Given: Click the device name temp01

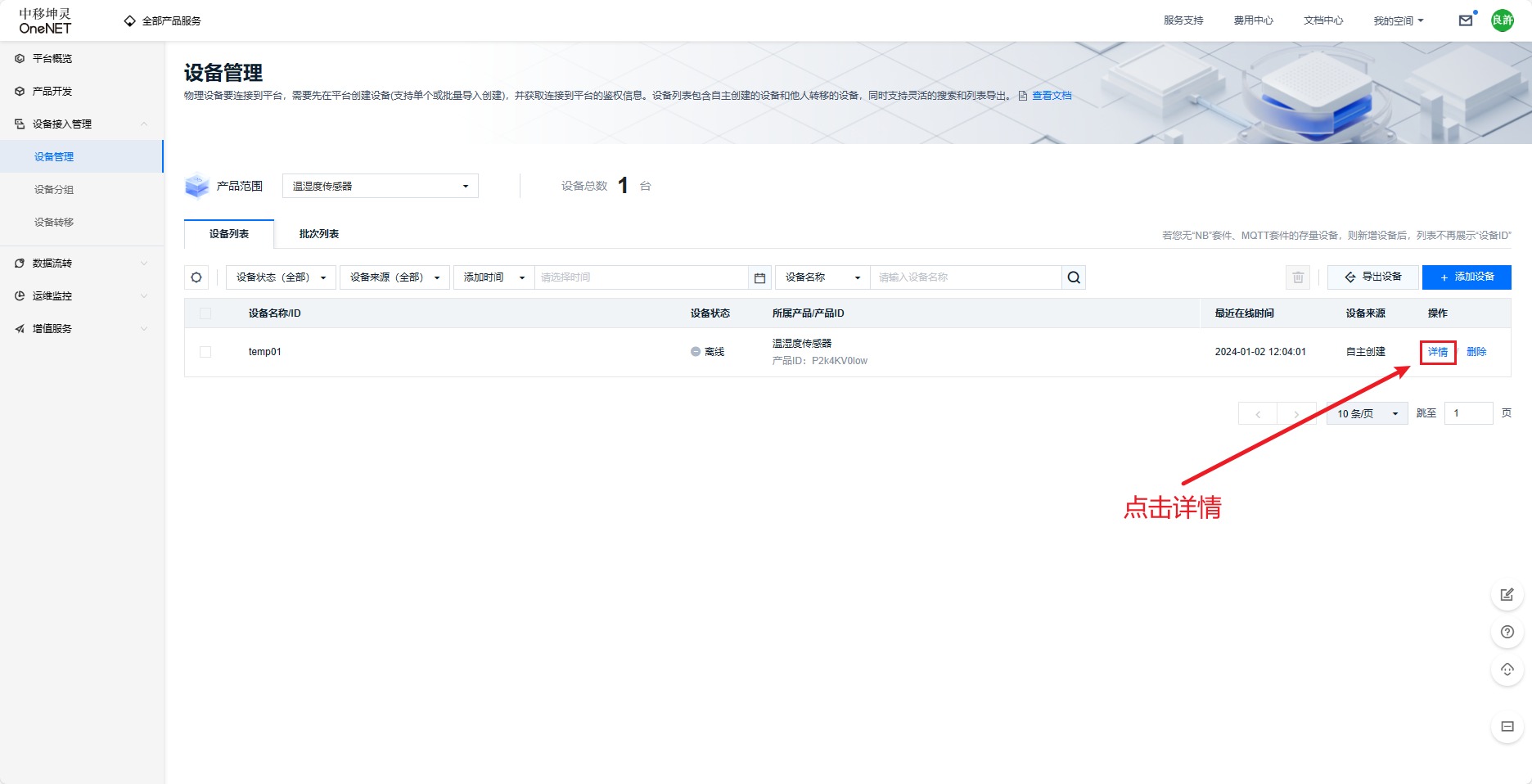Looking at the screenshot, I should coord(265,352).
